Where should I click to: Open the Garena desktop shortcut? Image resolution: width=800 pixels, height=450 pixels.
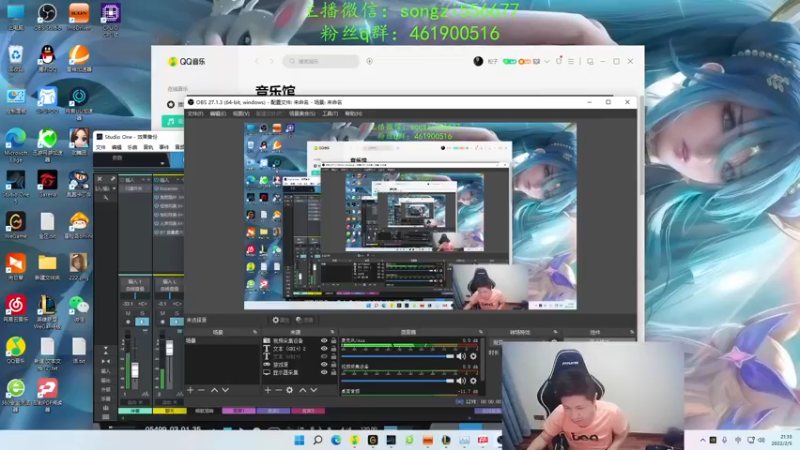tap(47, 184)
